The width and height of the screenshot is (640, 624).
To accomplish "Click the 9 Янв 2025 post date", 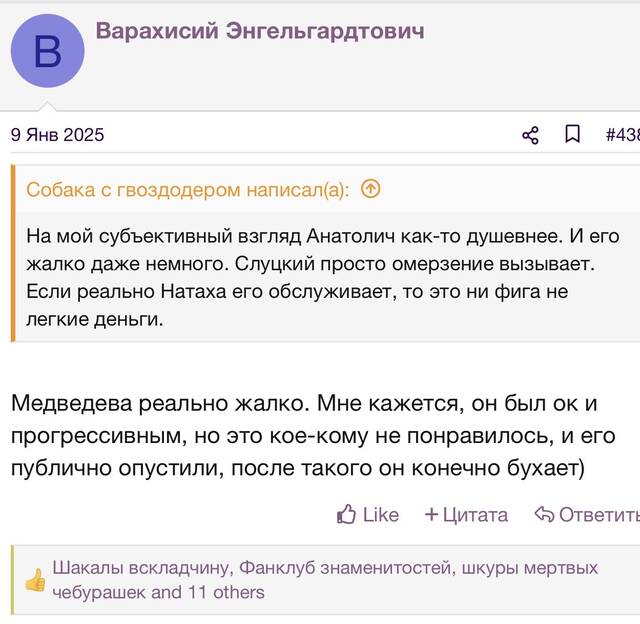I will coord(57,135).
